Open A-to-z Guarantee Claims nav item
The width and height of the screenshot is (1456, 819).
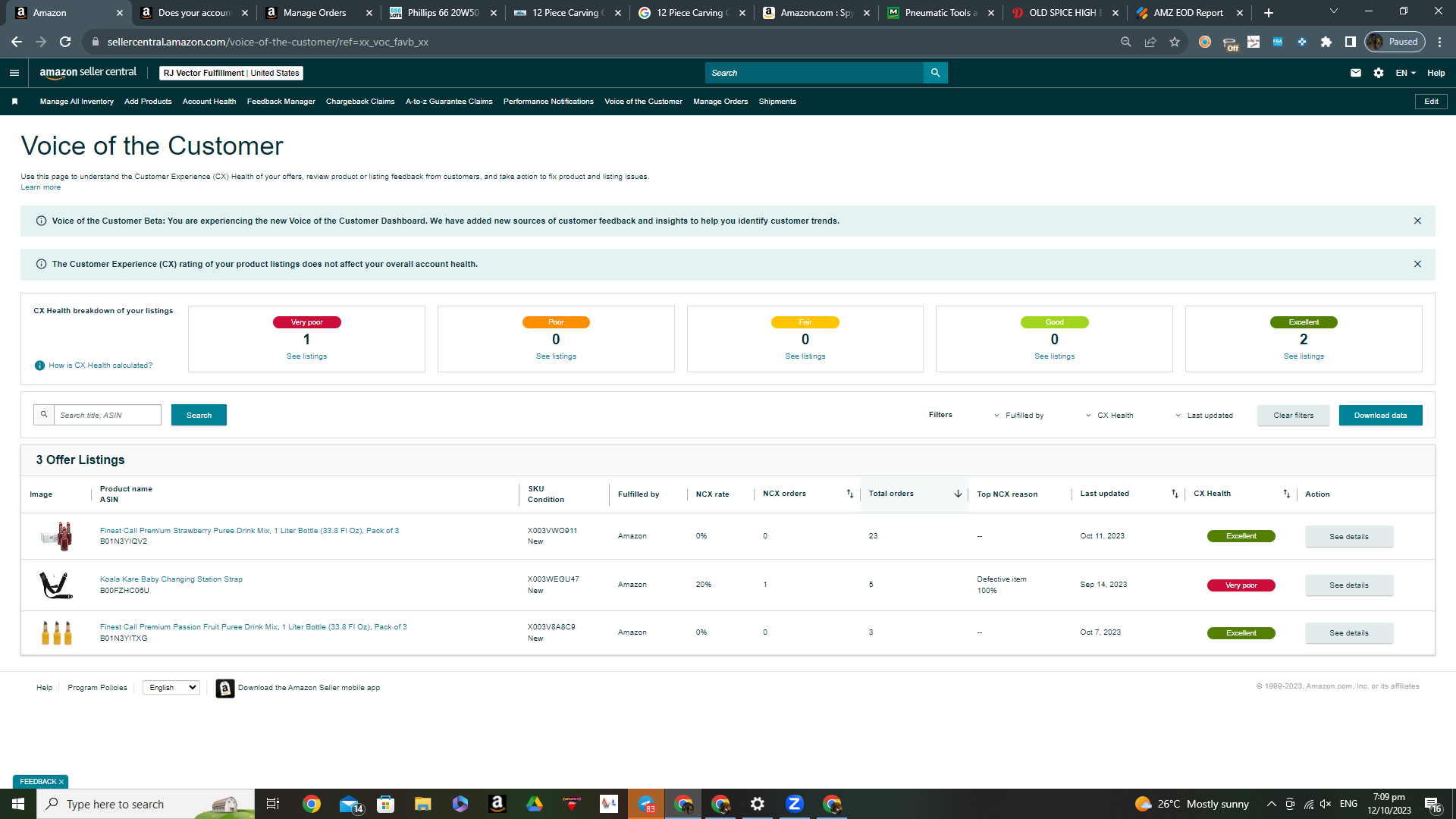click(449, 102)
